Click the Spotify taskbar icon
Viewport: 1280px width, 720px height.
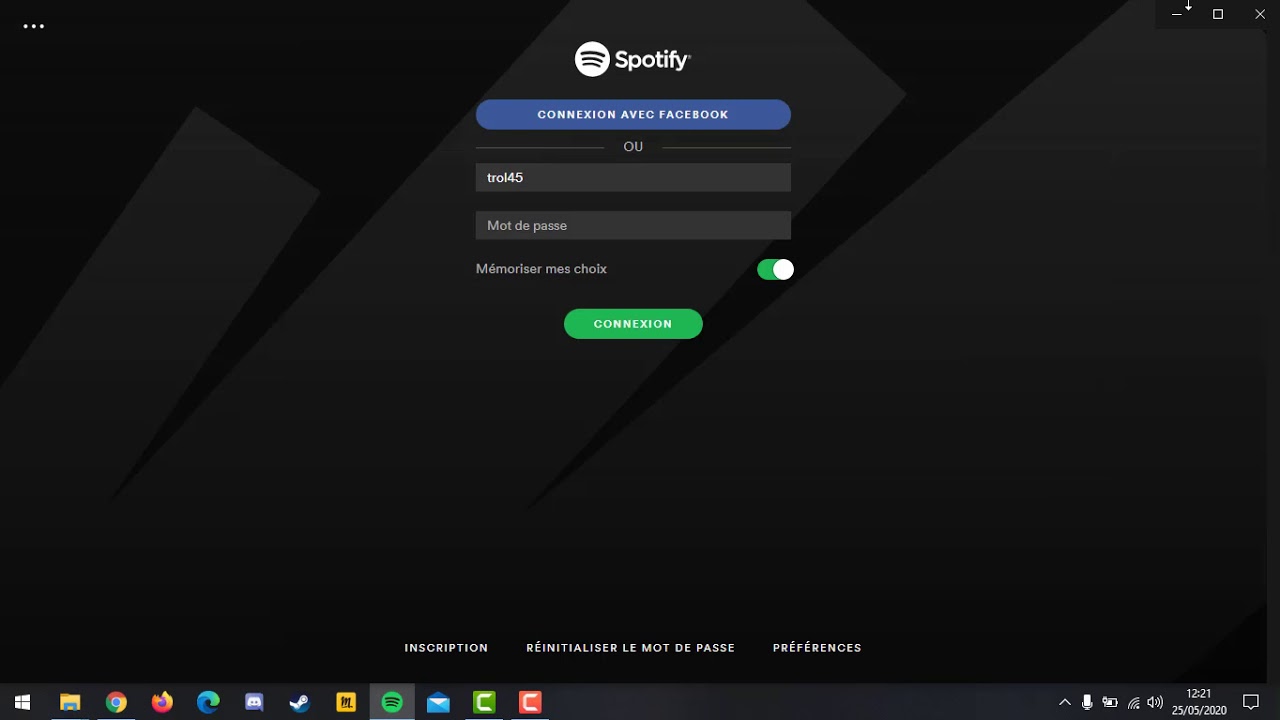[x=392, y=702]
